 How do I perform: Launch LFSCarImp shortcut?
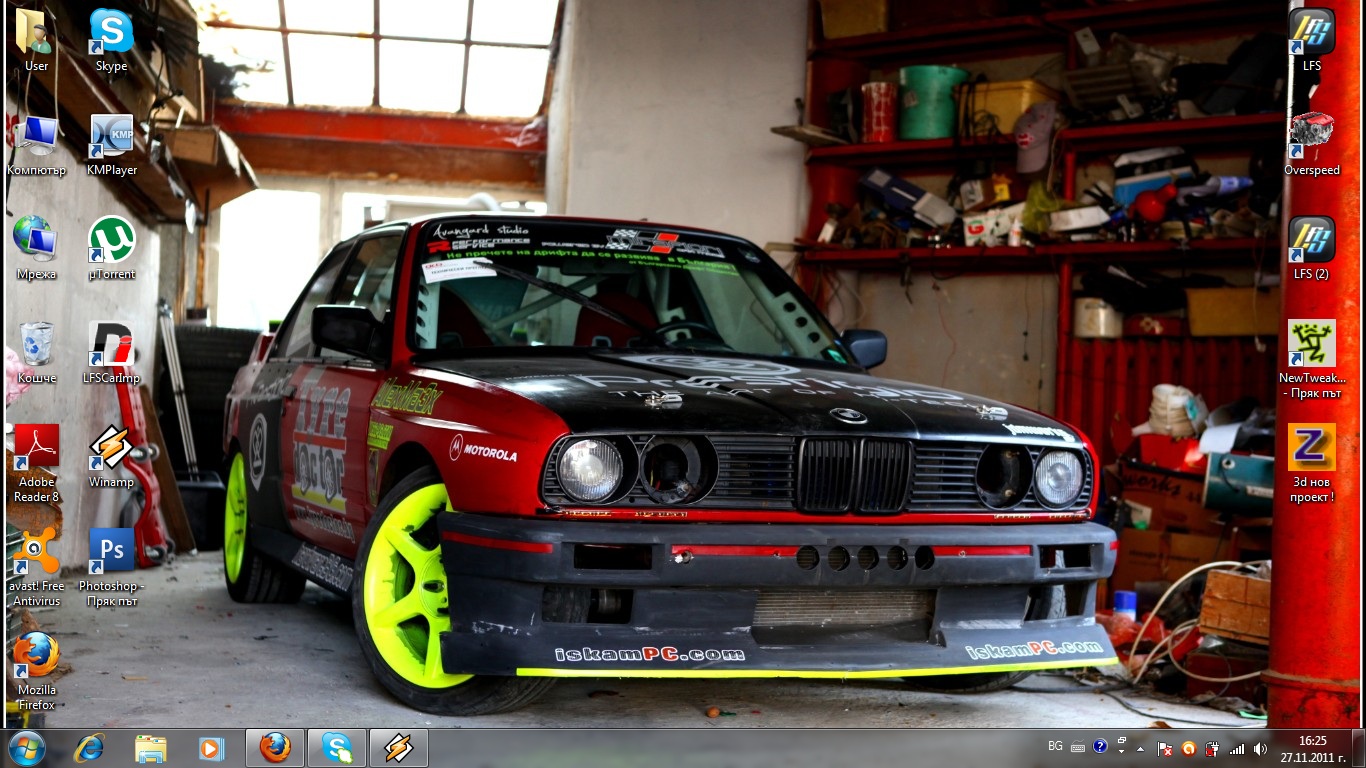click(x=111, y=352)
